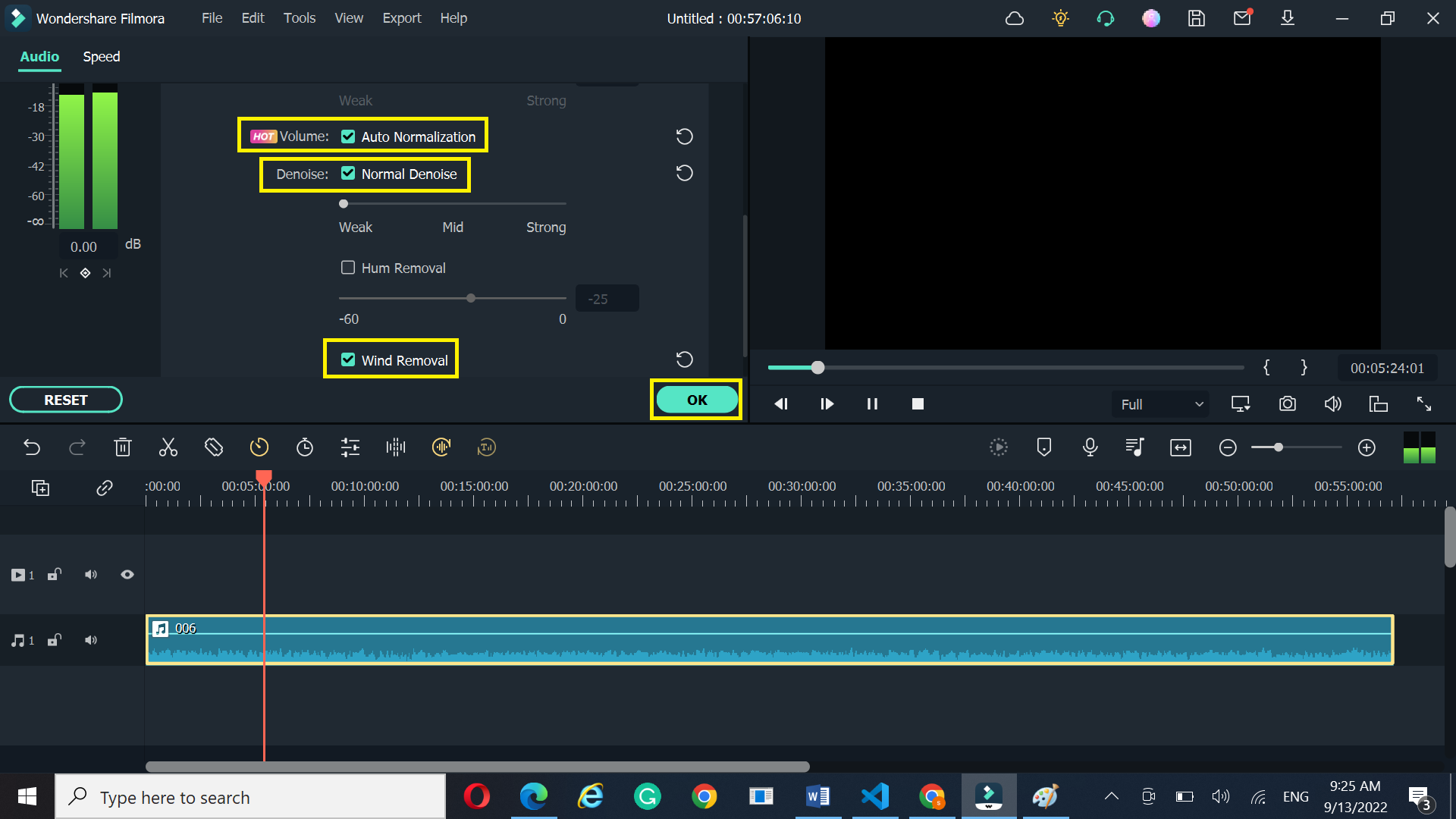
Task: Enable the Normal Denoise checkbox
Action: (x=347, y=174)
